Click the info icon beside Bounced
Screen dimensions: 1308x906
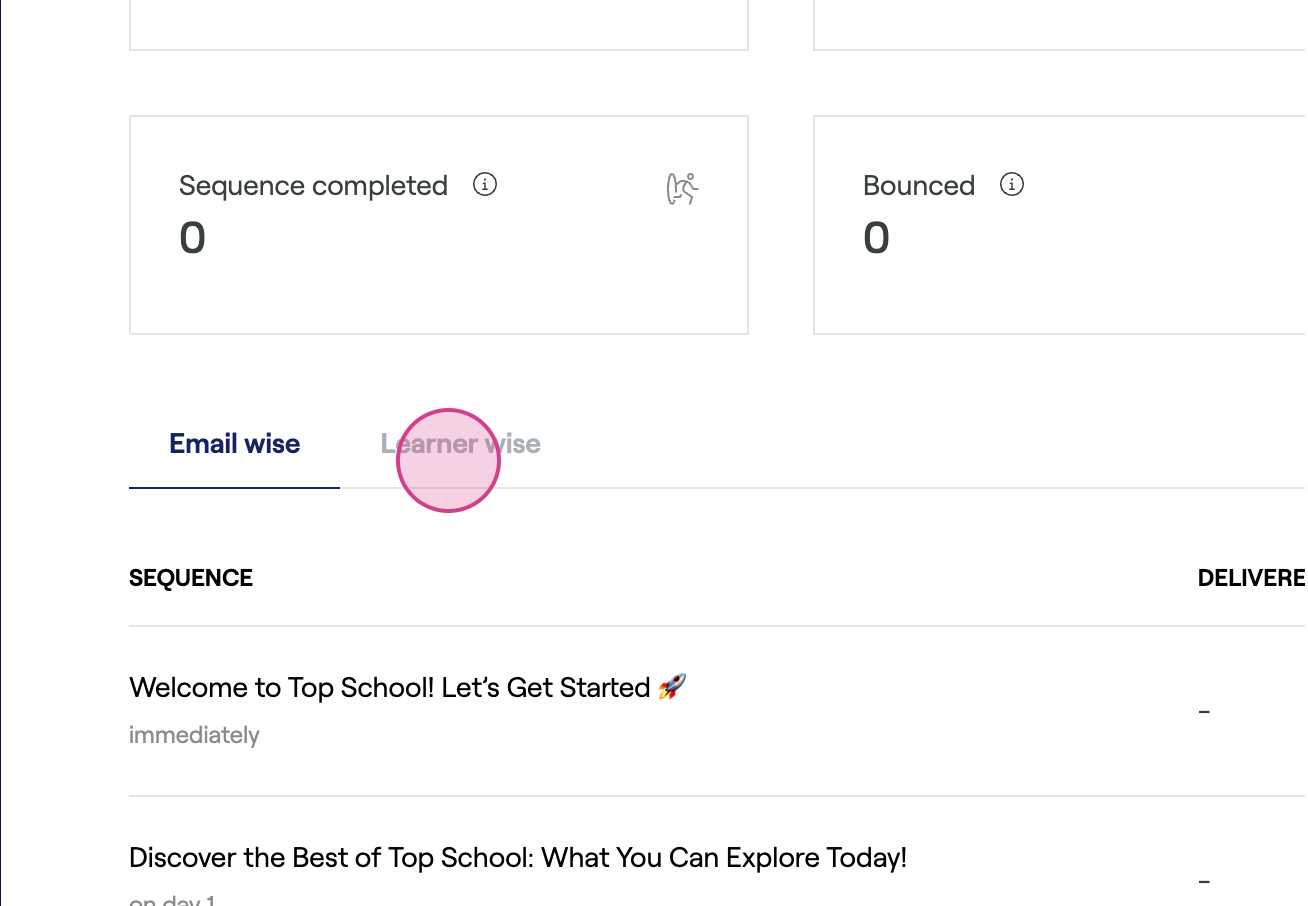[x=1012, y=185]
